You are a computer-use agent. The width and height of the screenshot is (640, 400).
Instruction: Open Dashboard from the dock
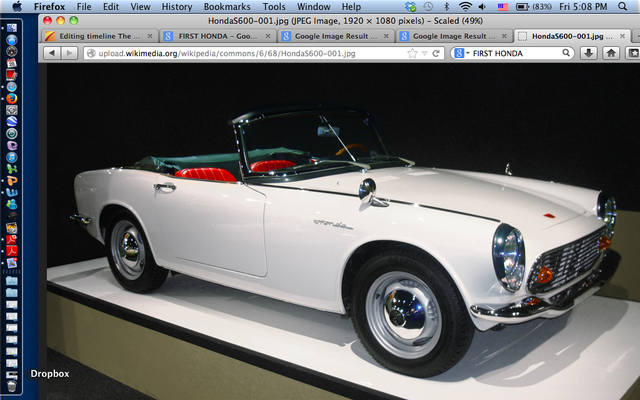pos(11,51)
